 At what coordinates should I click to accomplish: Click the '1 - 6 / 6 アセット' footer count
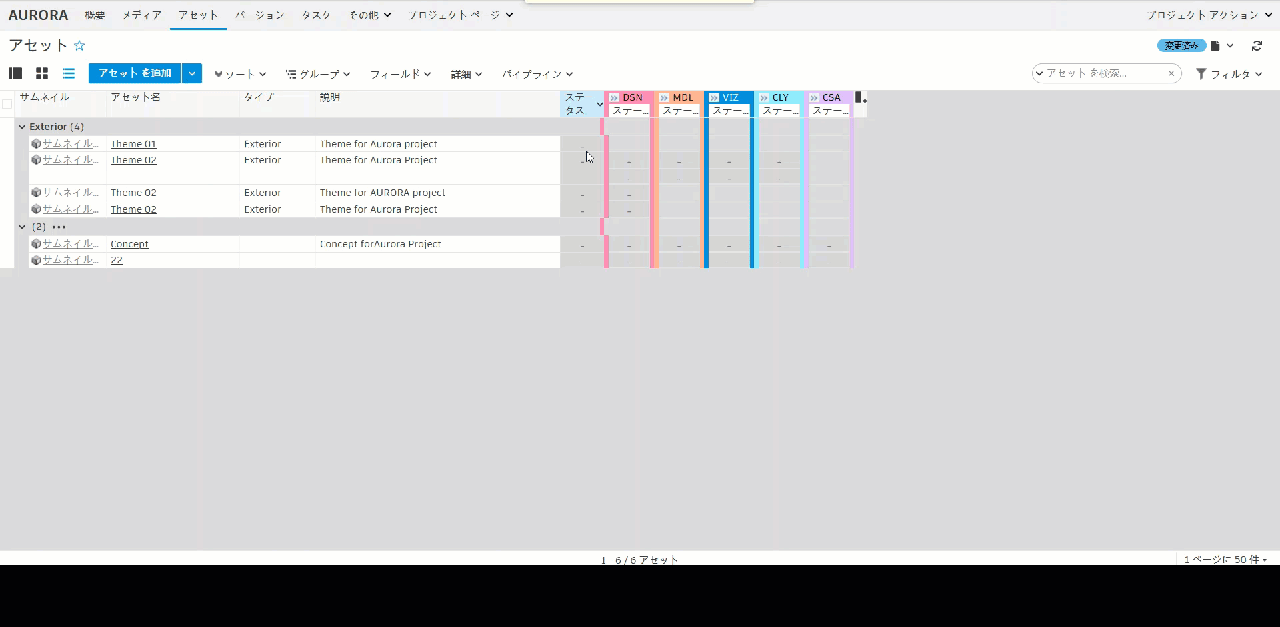point(640,560)
